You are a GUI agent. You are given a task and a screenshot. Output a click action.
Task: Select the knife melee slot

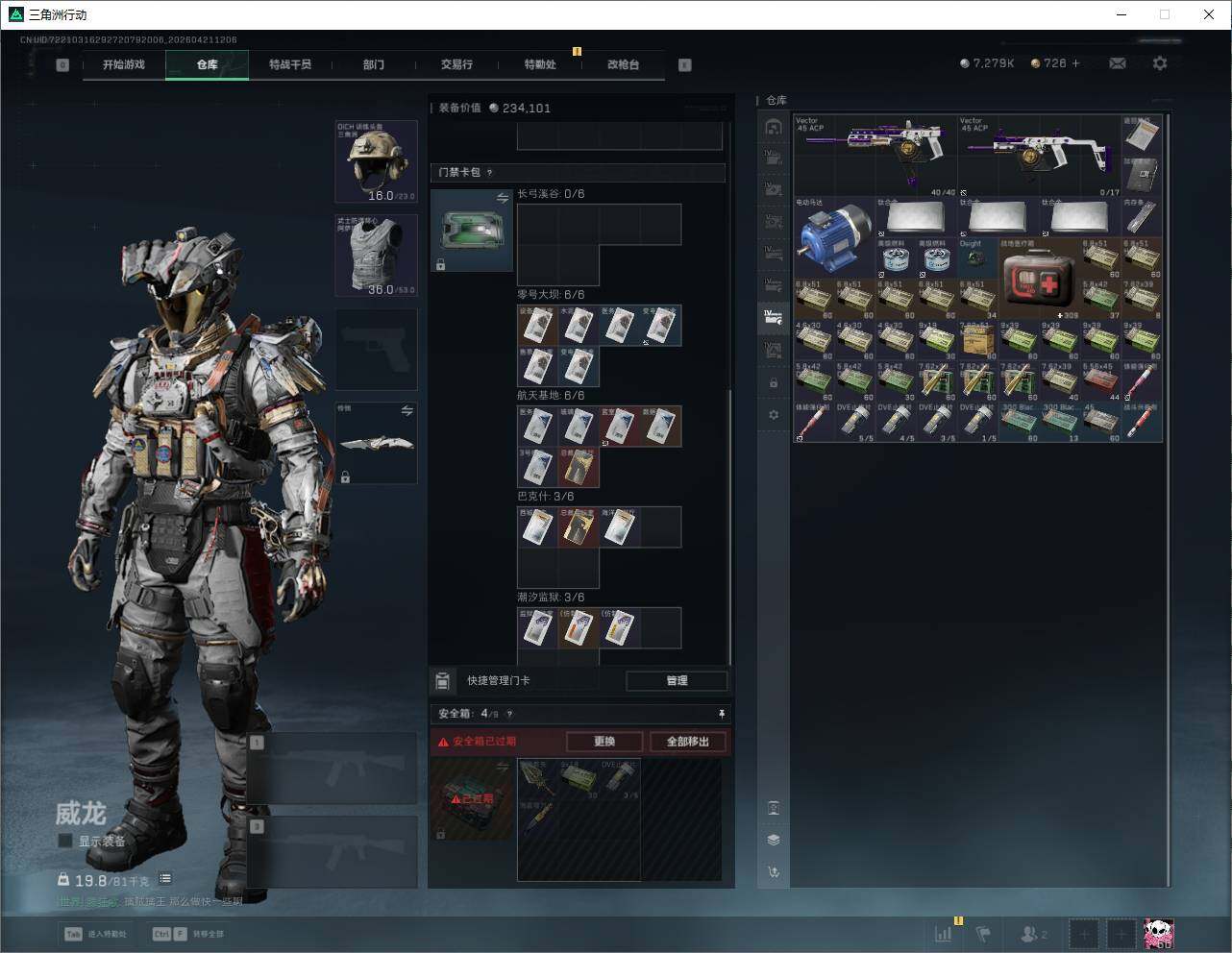pyautogui.click(x=376, y=443)
